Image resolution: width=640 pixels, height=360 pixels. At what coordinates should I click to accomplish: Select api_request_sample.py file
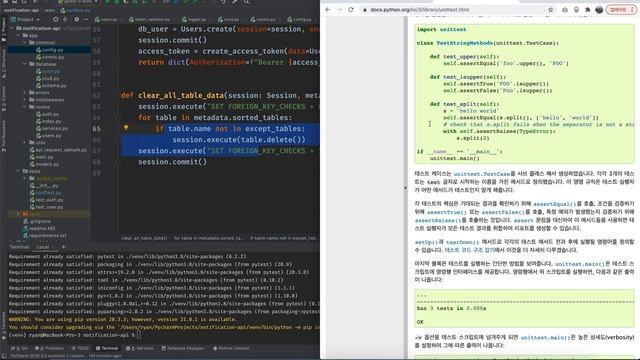[x=58, y=150]
